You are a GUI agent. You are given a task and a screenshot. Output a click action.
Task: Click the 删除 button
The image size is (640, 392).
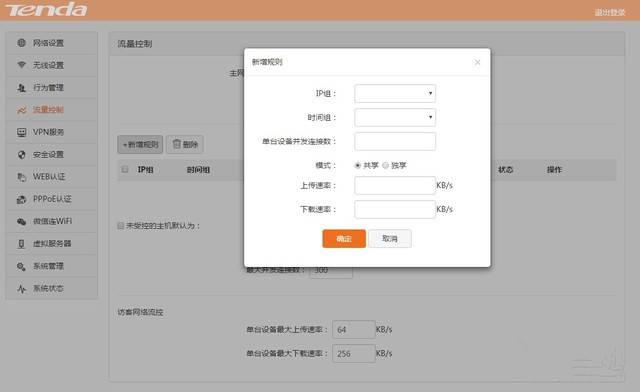pos(185,145)
